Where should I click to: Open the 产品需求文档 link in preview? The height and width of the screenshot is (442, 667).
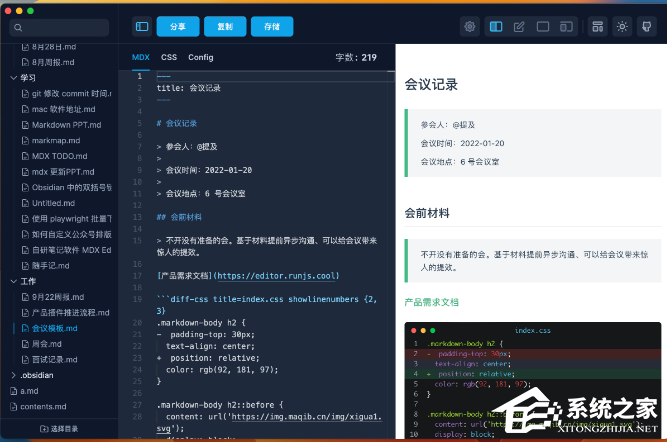click(x=431, y=302)
